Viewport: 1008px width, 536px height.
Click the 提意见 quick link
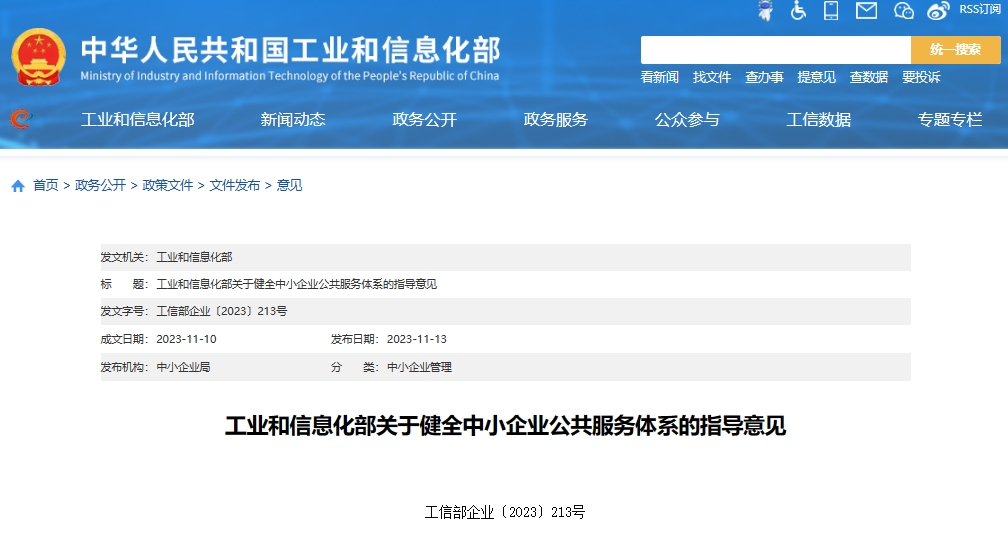point(816,77)
